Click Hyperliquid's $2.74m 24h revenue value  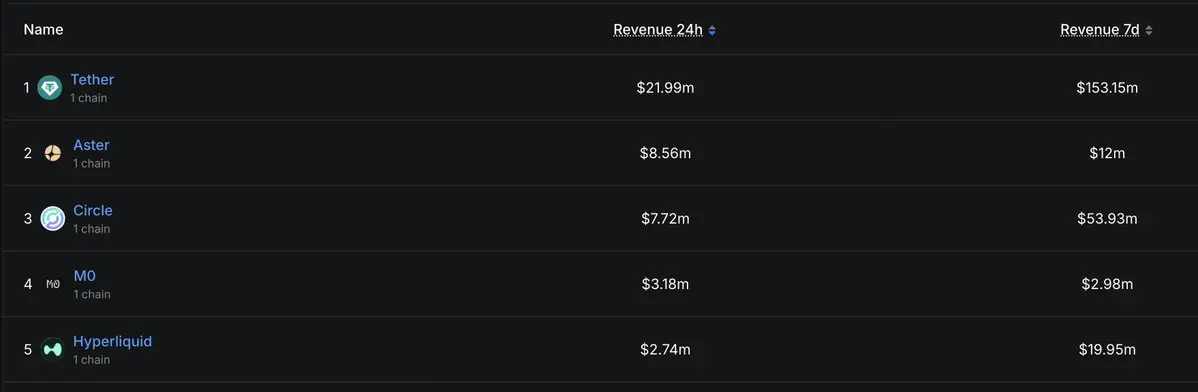coord(665,349)
